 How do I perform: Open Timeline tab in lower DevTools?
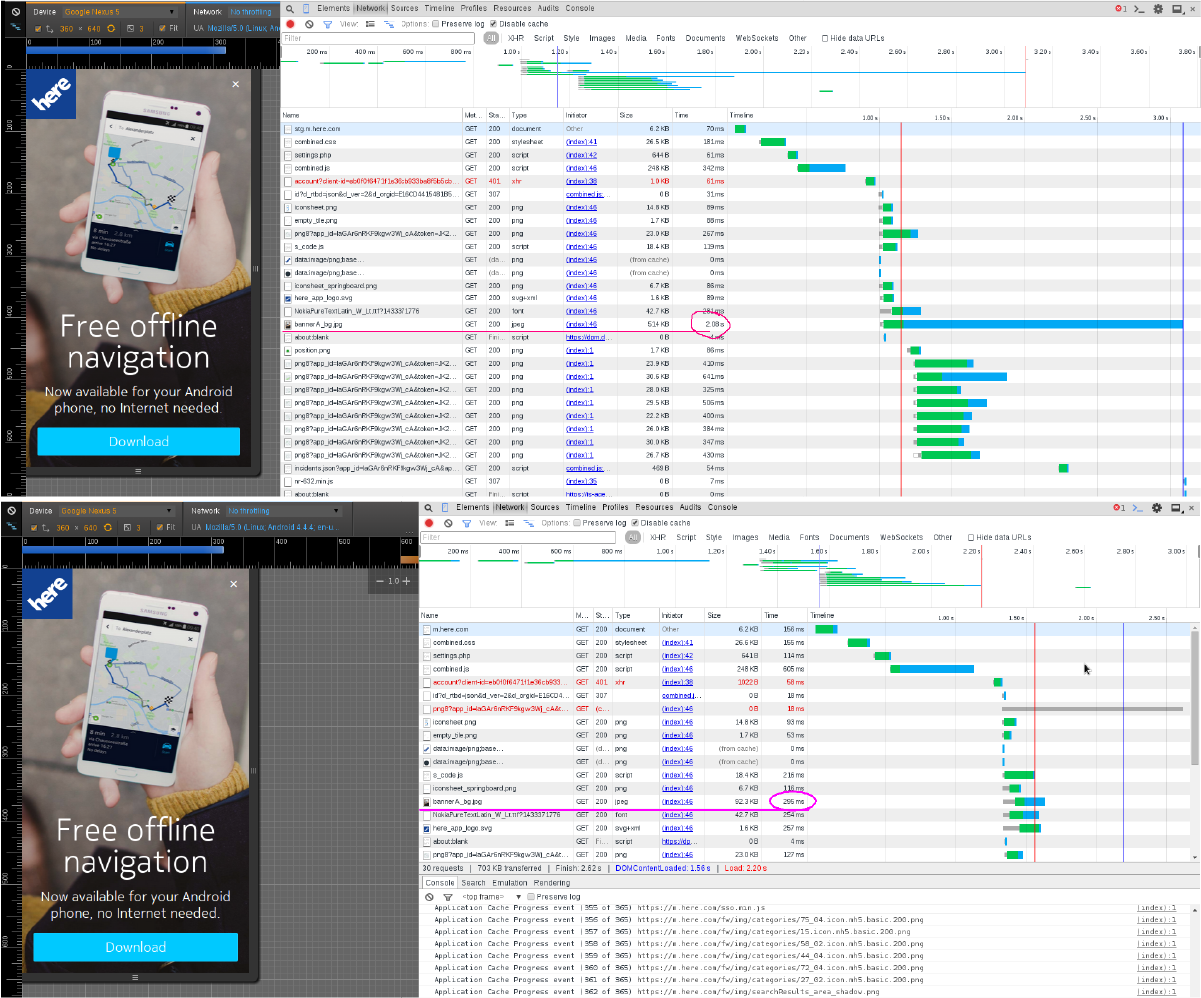[580, 508]
